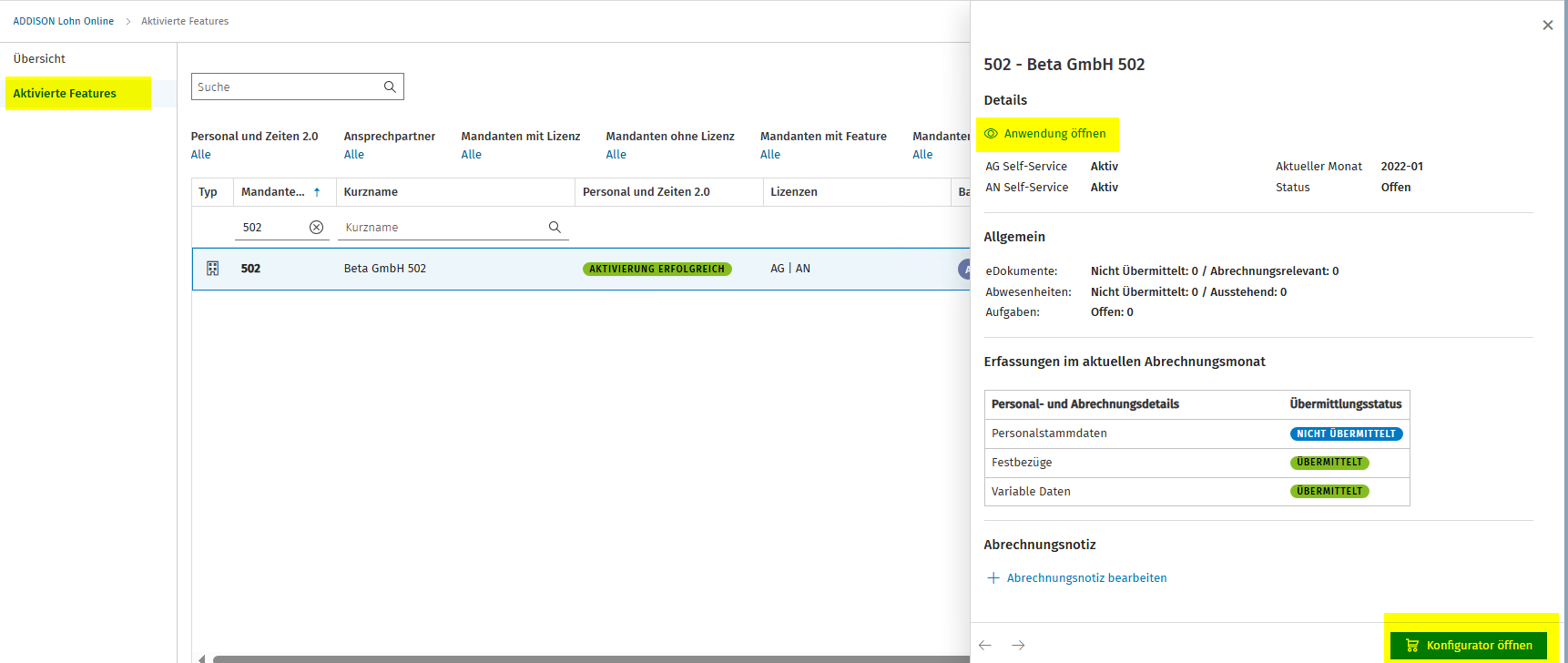
Task: Click the plus icon beside Abrechnungsnotiz bearbeiten
Action: (x=993, y=578)
